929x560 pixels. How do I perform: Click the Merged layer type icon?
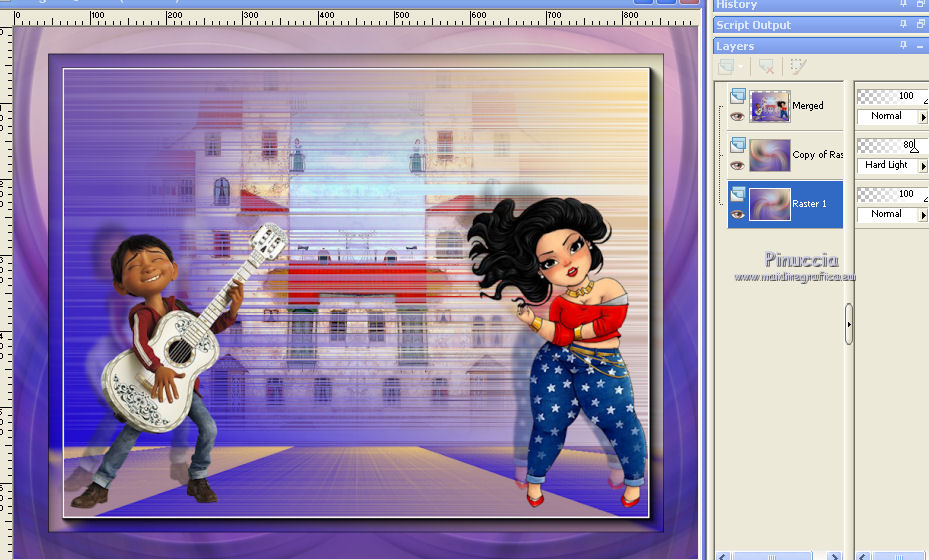point(738,95)
